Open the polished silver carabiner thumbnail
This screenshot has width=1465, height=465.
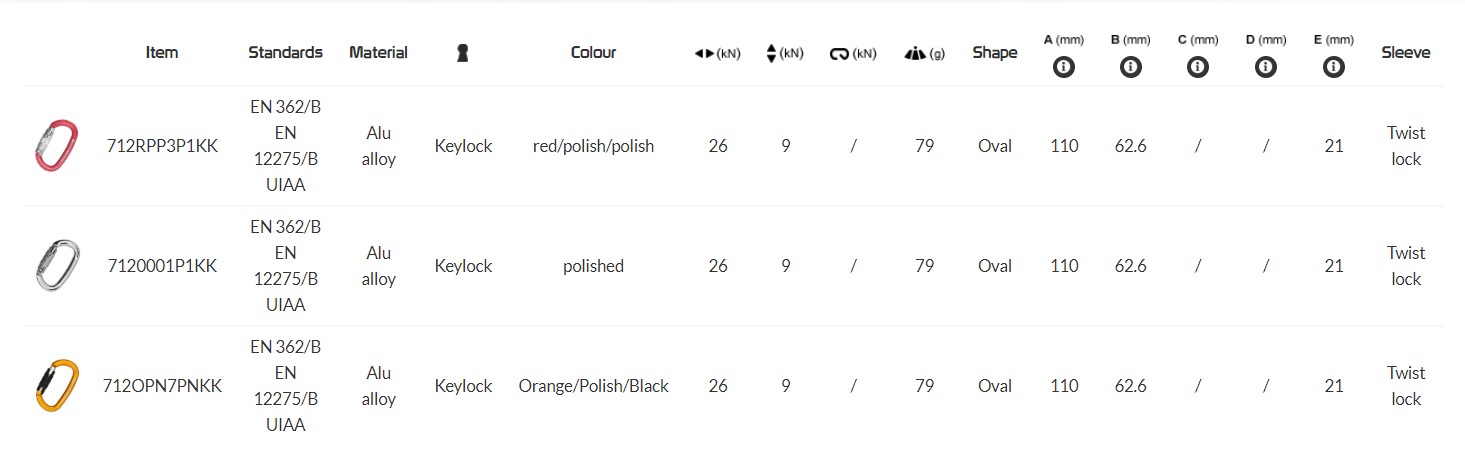click(55, 266)
